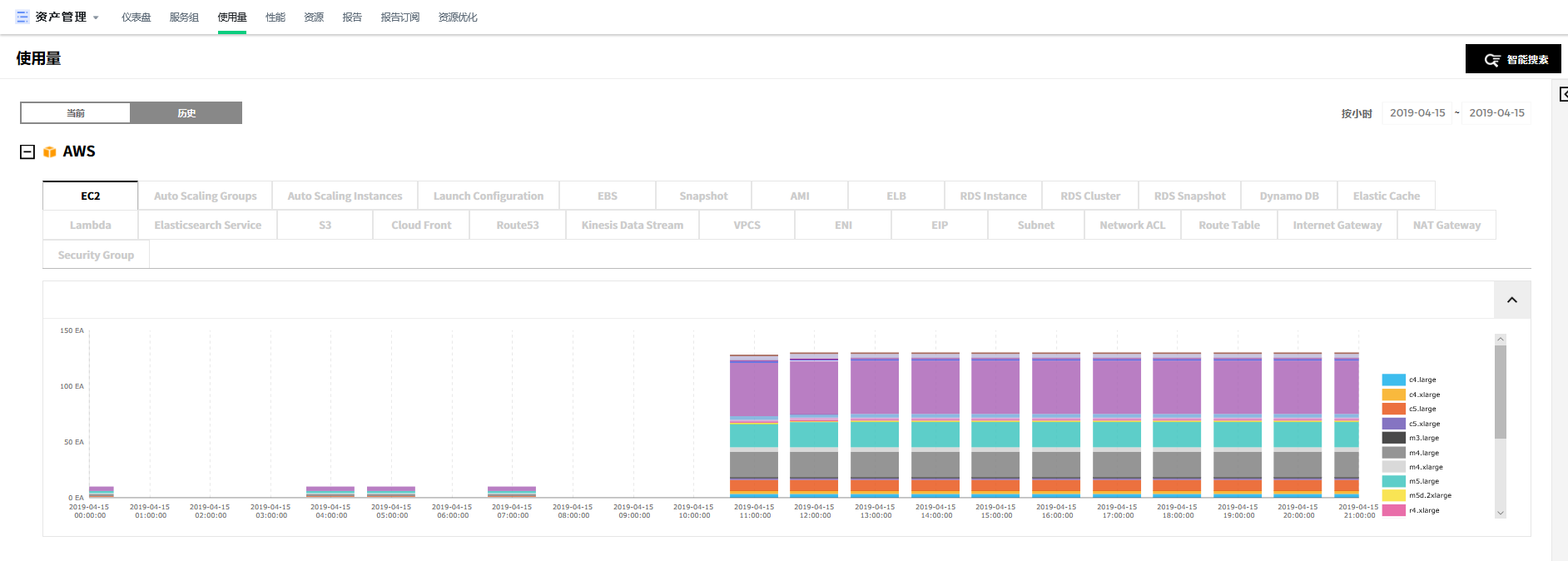Open the 资产管理 dropdown arrow

(96, 17)
